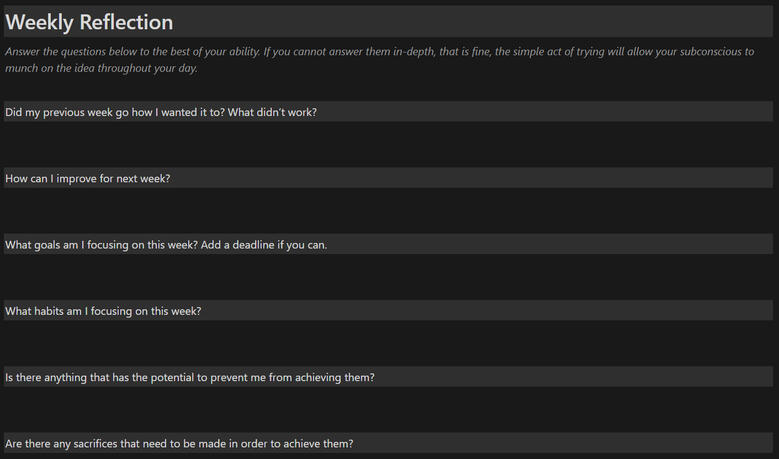
Task: Select the "How can I improve for next week?" heading
Action: click(88, 178)
